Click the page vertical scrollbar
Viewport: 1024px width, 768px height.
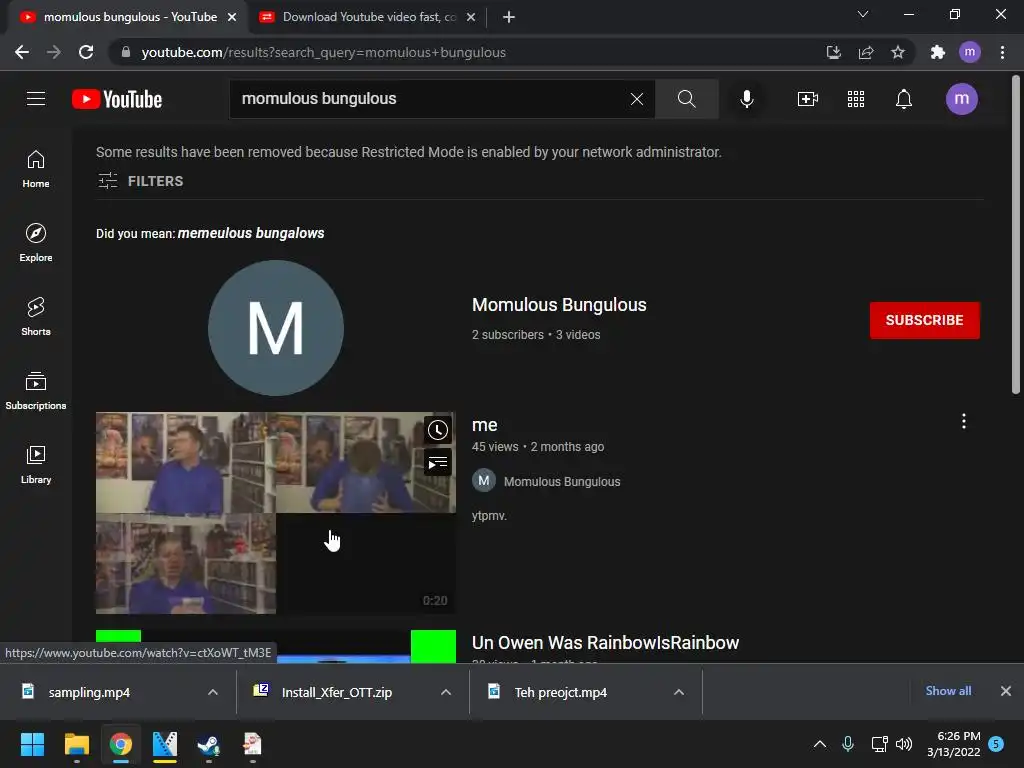(x=1016, y=235)
